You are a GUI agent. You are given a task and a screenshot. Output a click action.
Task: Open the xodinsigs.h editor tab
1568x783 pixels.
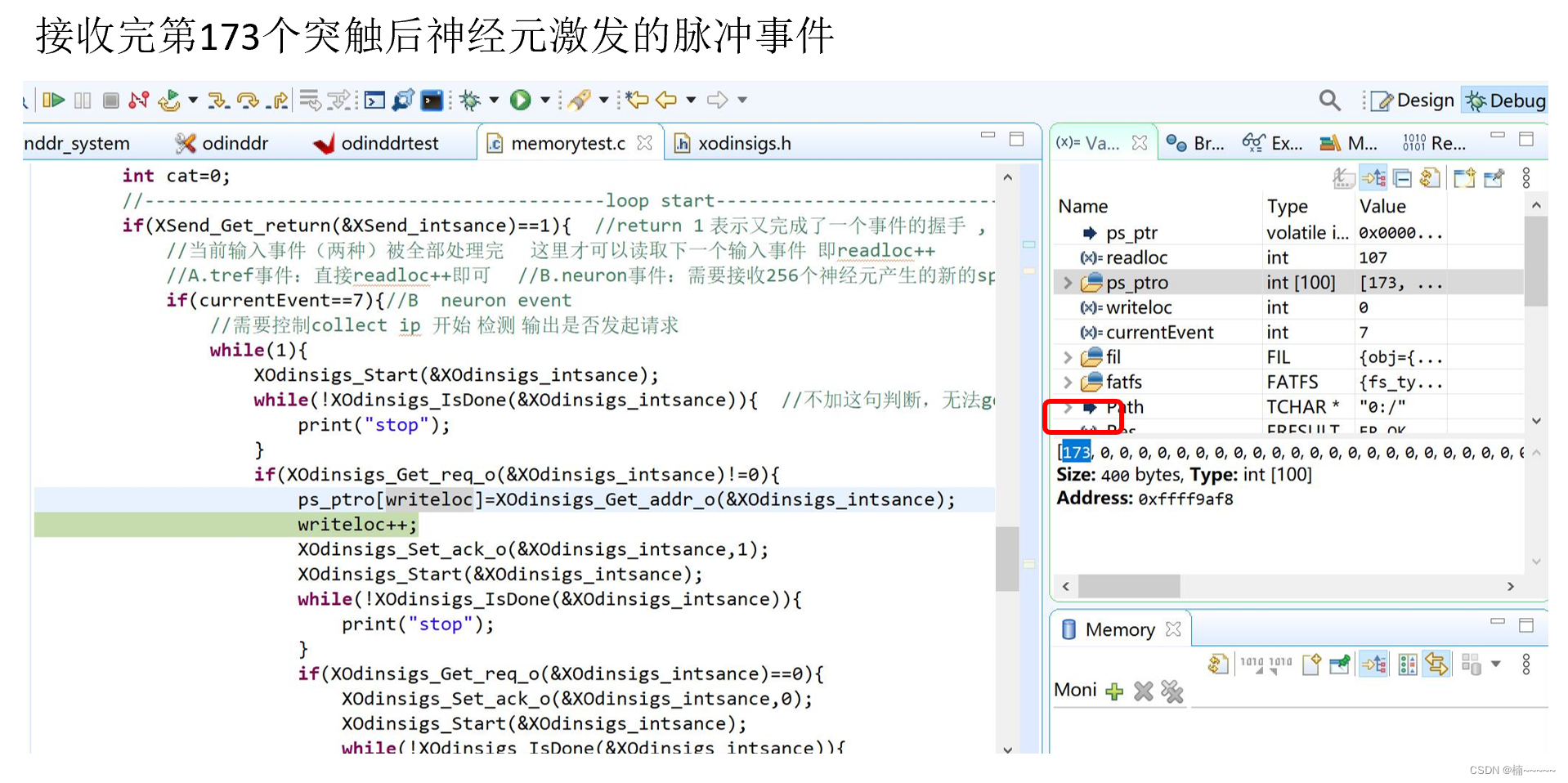click(732, 143)
